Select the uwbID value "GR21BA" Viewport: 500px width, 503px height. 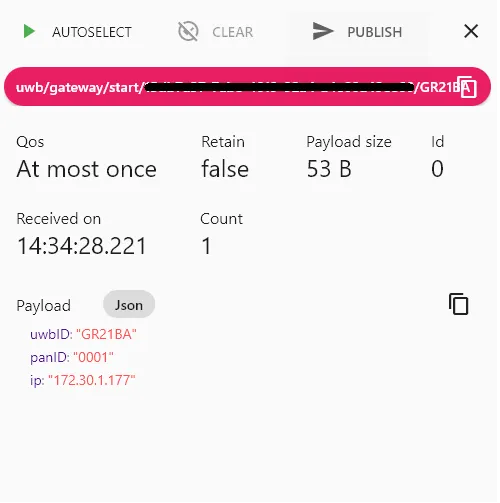pyautogui.click(x=107, y=334)
